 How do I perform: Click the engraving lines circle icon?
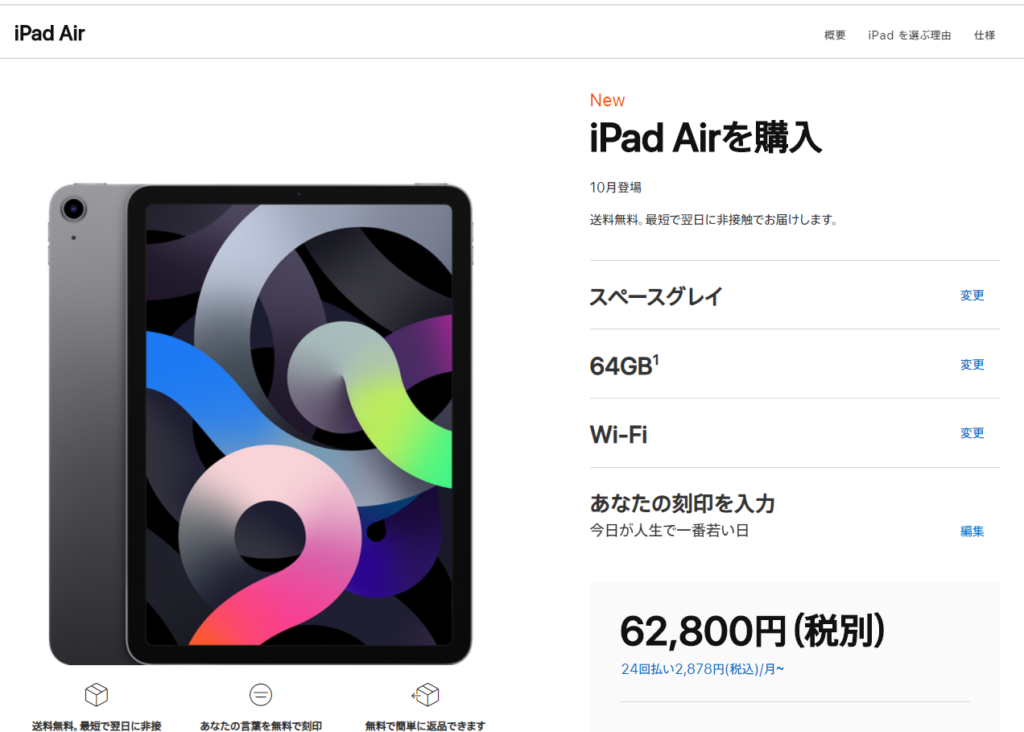[261, 694]
